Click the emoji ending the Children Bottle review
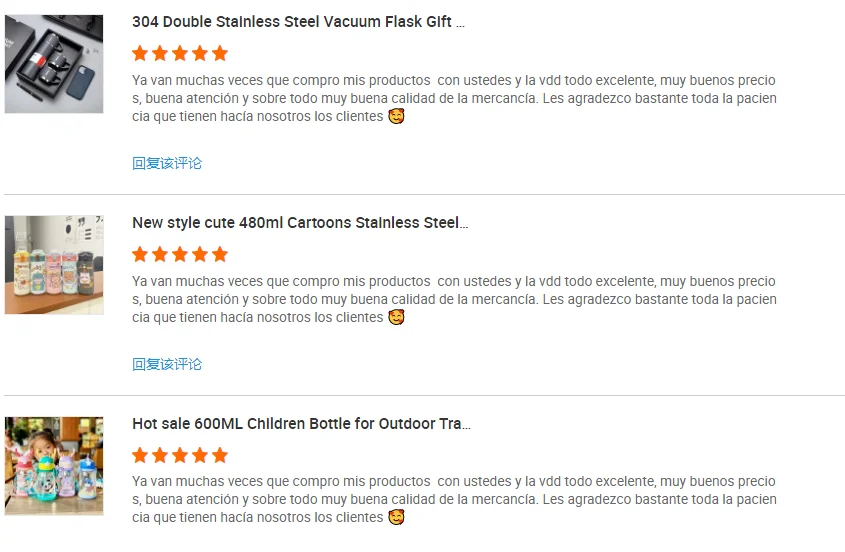The height and width of the screenshot is (552, 845). pos(397,517)
